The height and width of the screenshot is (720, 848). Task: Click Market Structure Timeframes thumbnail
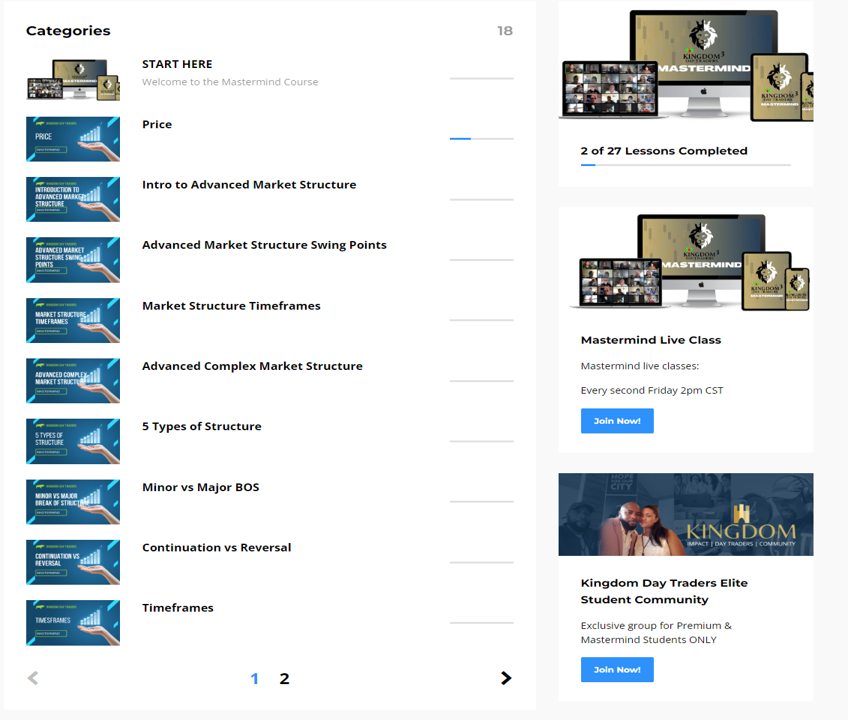click(73, 320)
